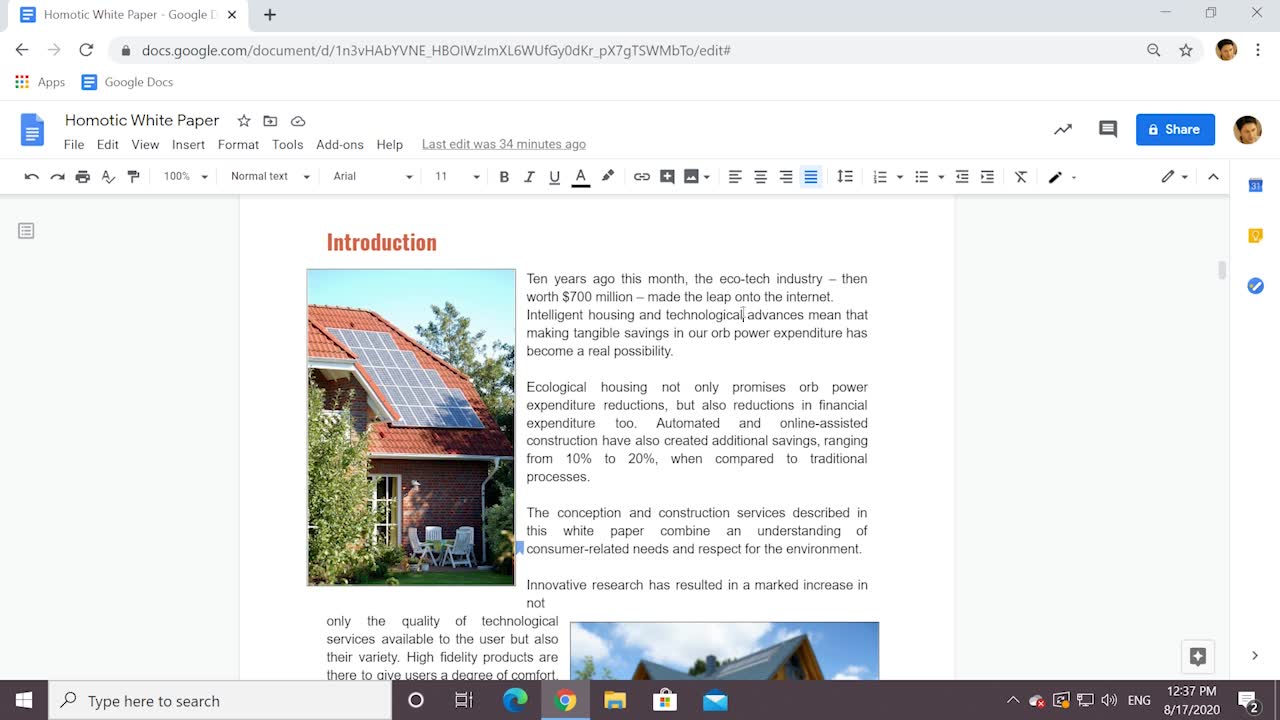Increase indent using toolbar icon
1280x720 pixels.
(x=987, y=177)
